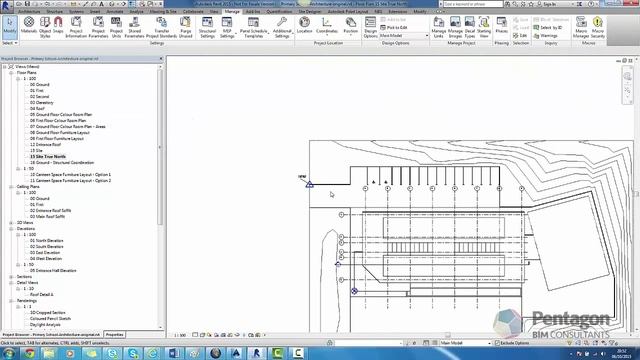
Task: Click the Windows Start button
Action: (x=9, y=353)
